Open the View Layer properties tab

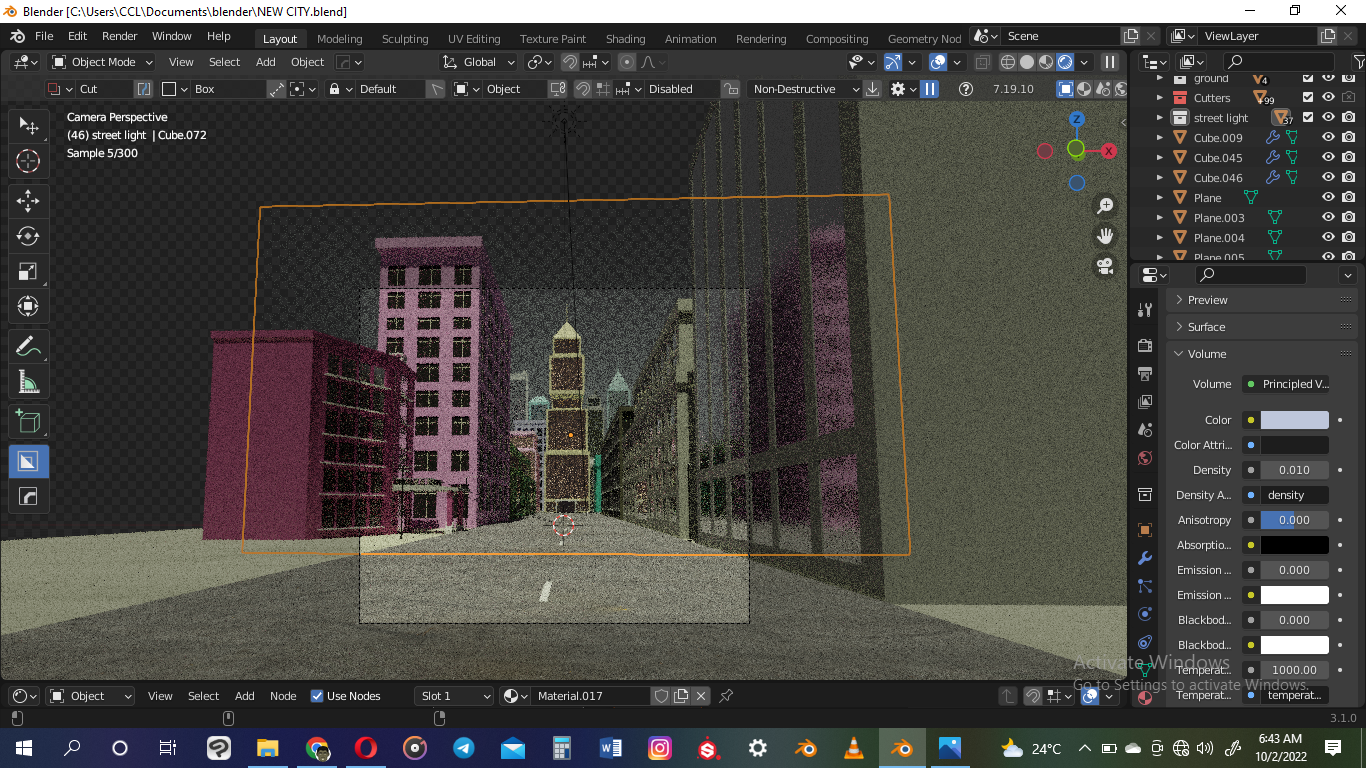tap(1145, 401)
